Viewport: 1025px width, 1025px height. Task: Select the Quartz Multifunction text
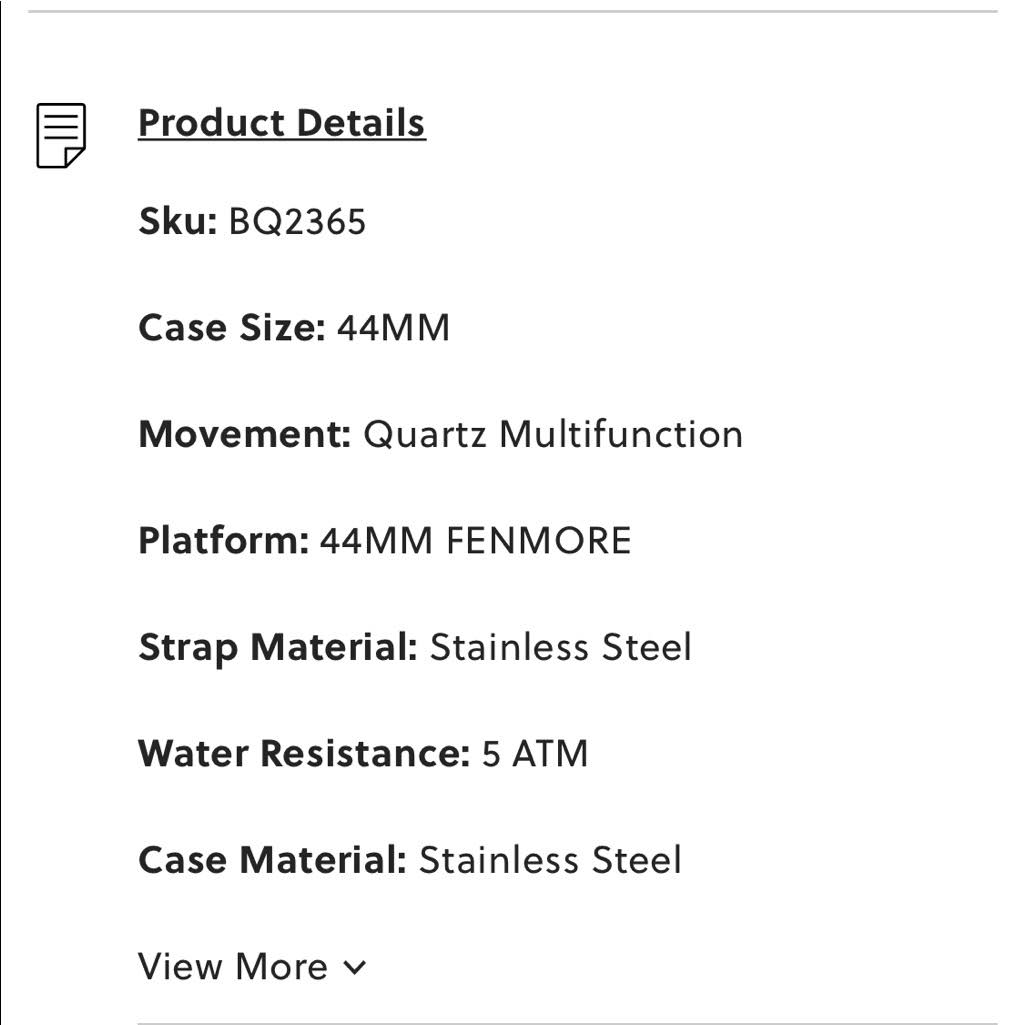pos(553,435)
